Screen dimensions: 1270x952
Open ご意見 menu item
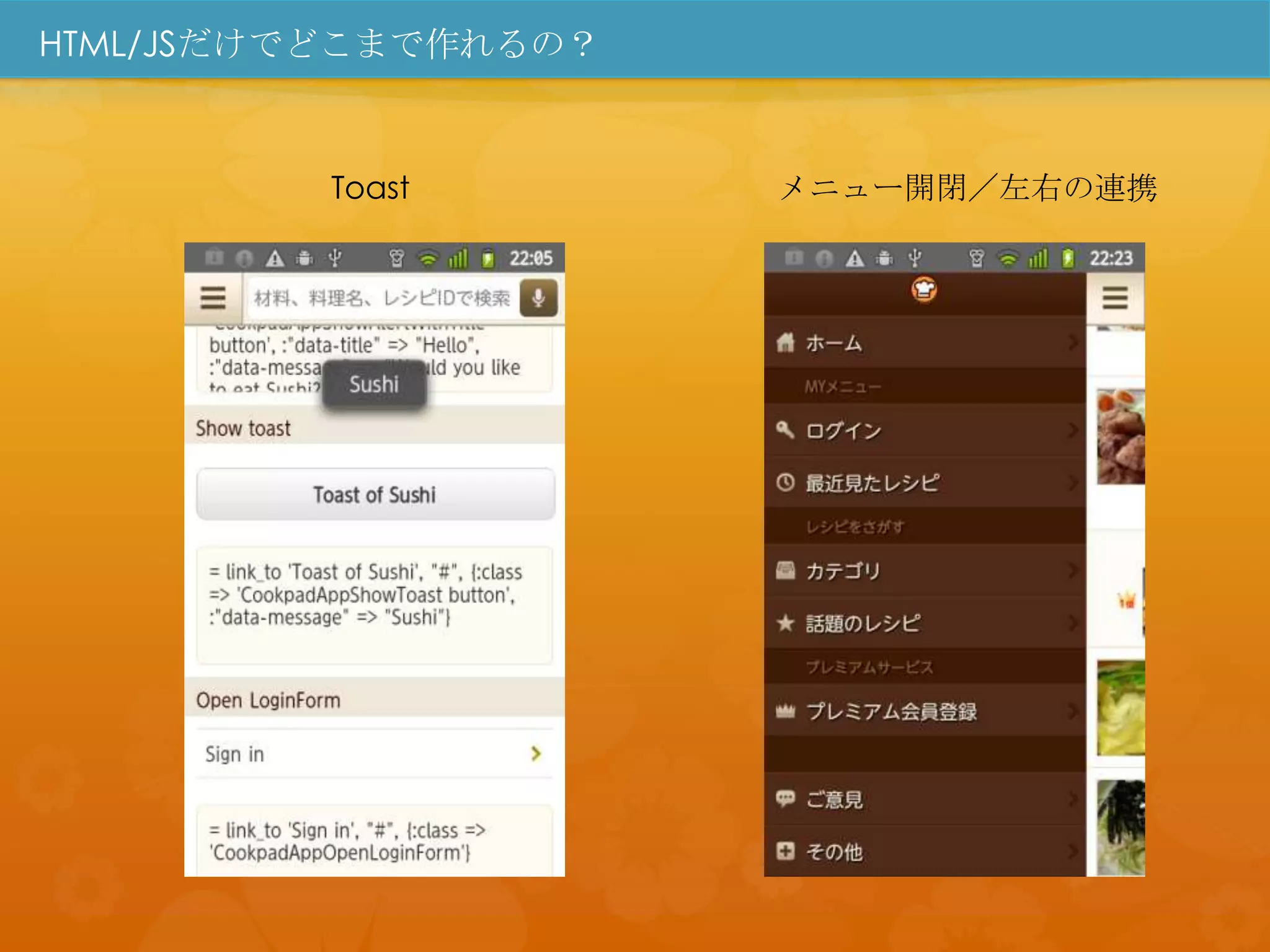pyautogui.click(x=925, y=799)
